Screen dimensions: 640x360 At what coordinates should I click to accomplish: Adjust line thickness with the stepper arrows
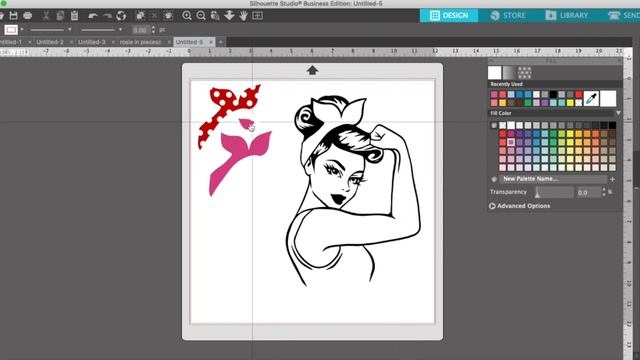[153, 29]
